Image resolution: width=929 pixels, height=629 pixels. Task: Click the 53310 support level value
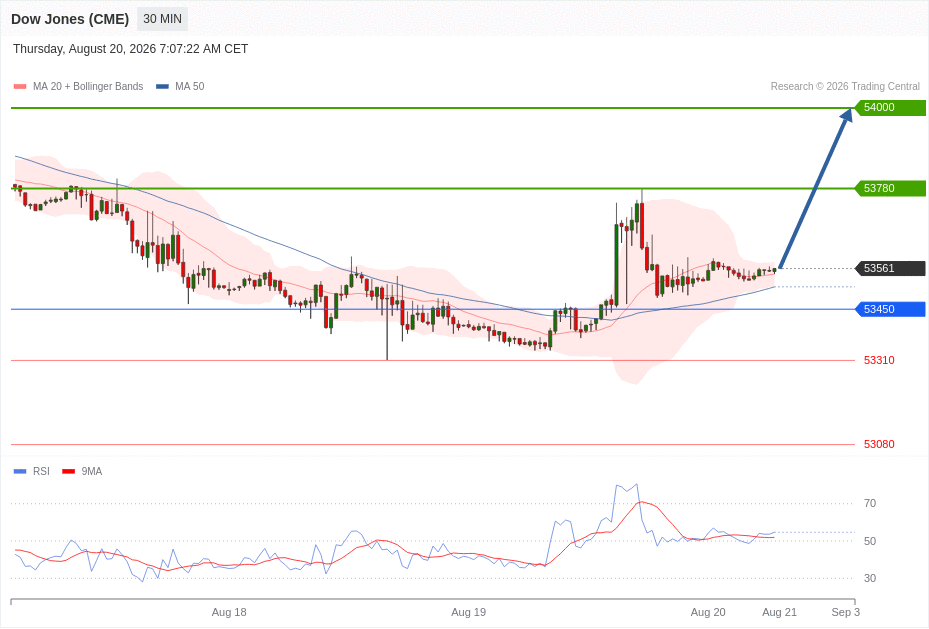click(x=879, y=360)
